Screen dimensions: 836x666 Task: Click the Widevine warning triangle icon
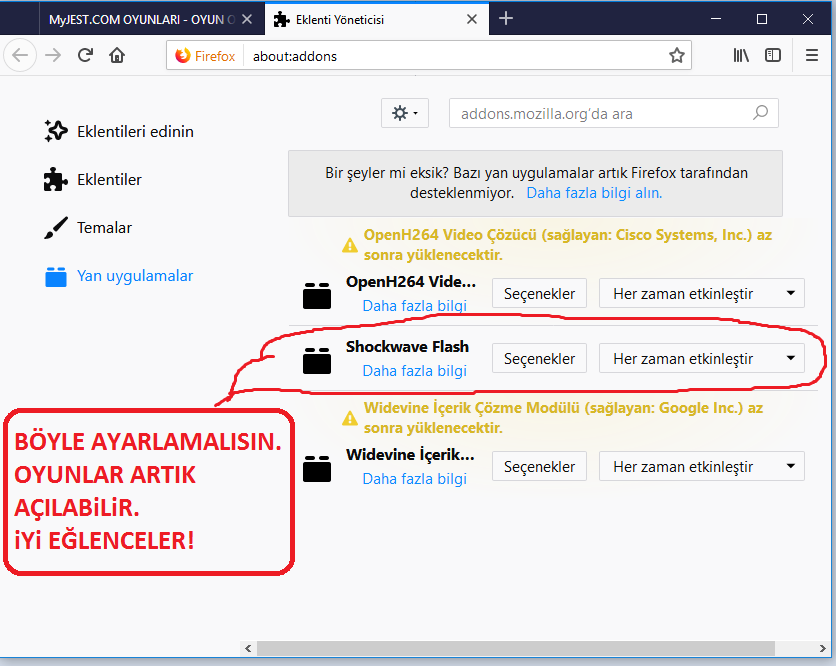(x=350, y=418)
